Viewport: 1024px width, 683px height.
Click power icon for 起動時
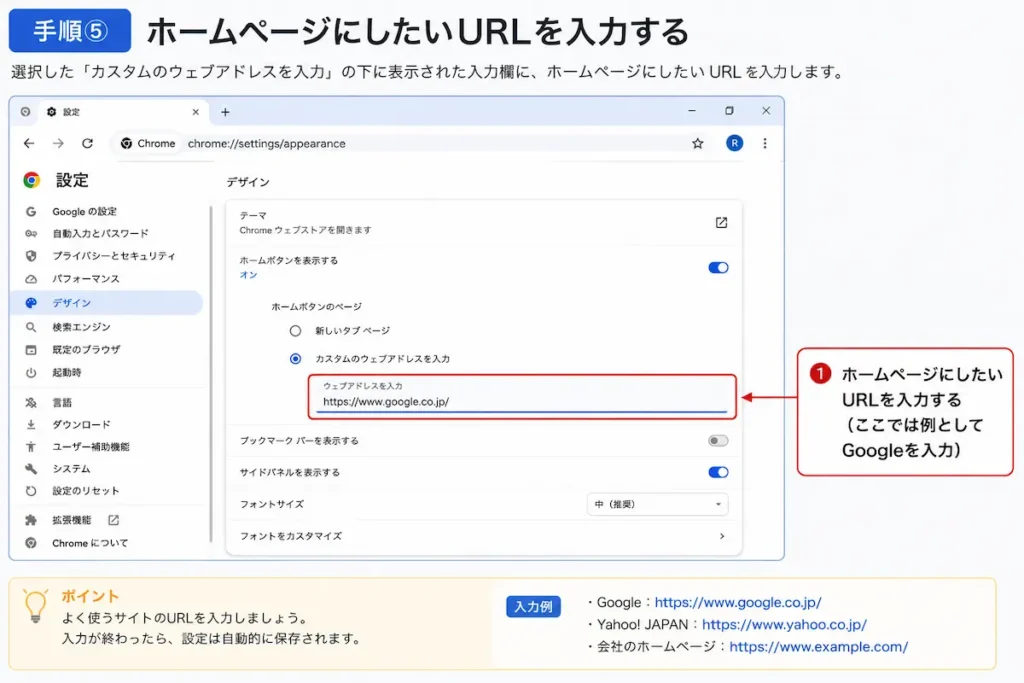click(x=31, y=373)
